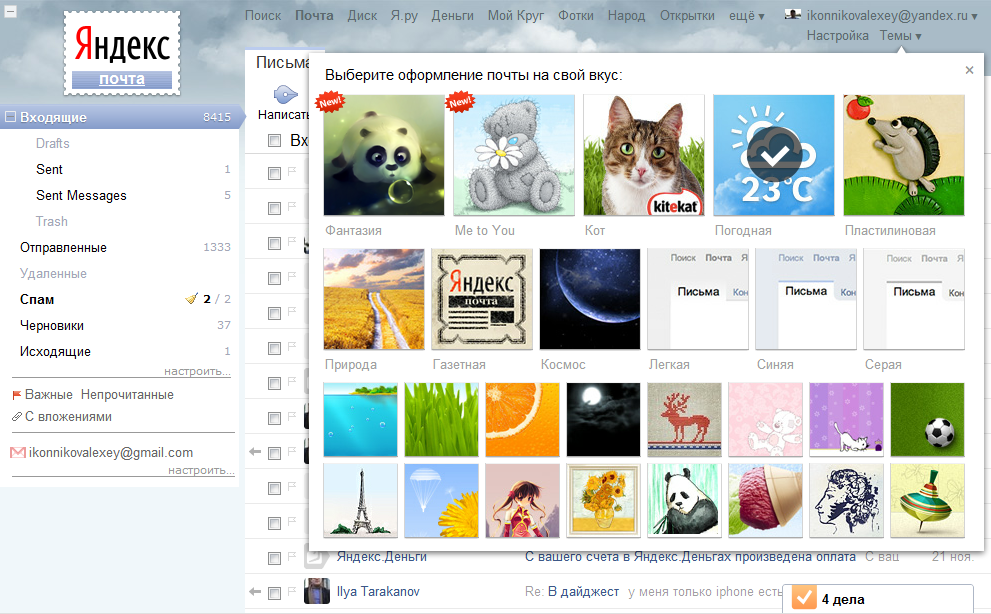Select the Погодная weather theme
The width and height of the screenshot is (991, 614).
tap(774, 156)
